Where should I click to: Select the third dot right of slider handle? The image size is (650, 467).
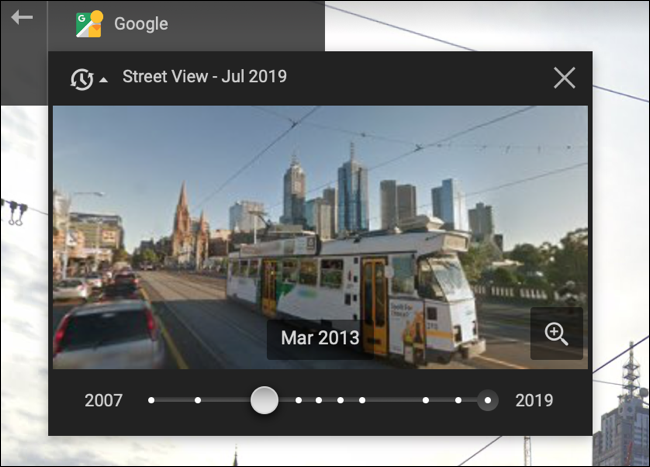[340, 400]
